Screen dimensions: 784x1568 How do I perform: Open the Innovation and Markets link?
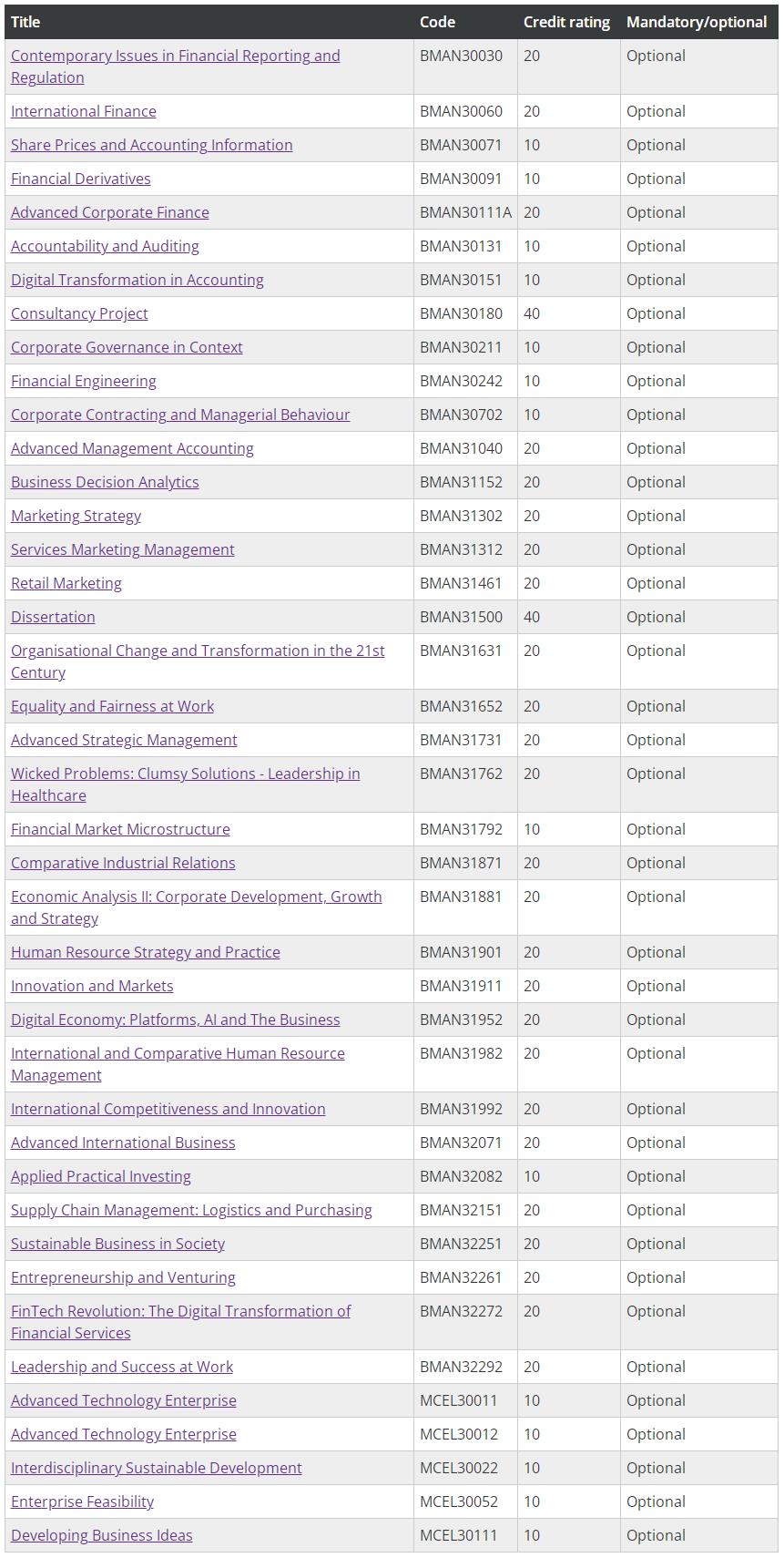click(x=92, y=986)
